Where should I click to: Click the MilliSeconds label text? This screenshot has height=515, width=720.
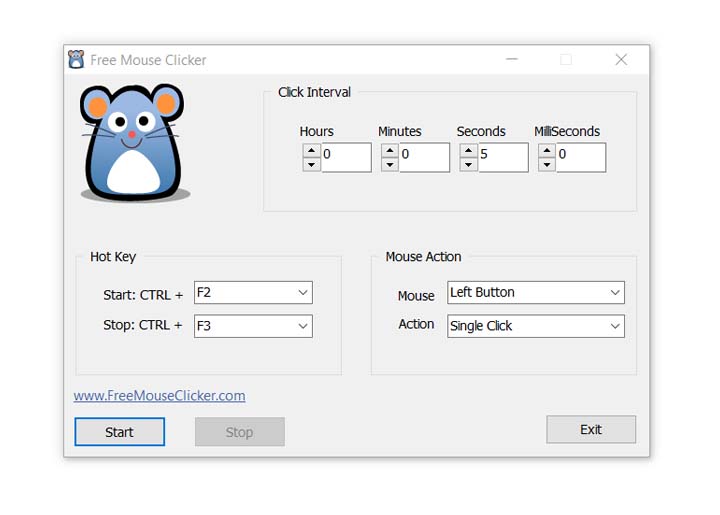(x=567, y=132)
